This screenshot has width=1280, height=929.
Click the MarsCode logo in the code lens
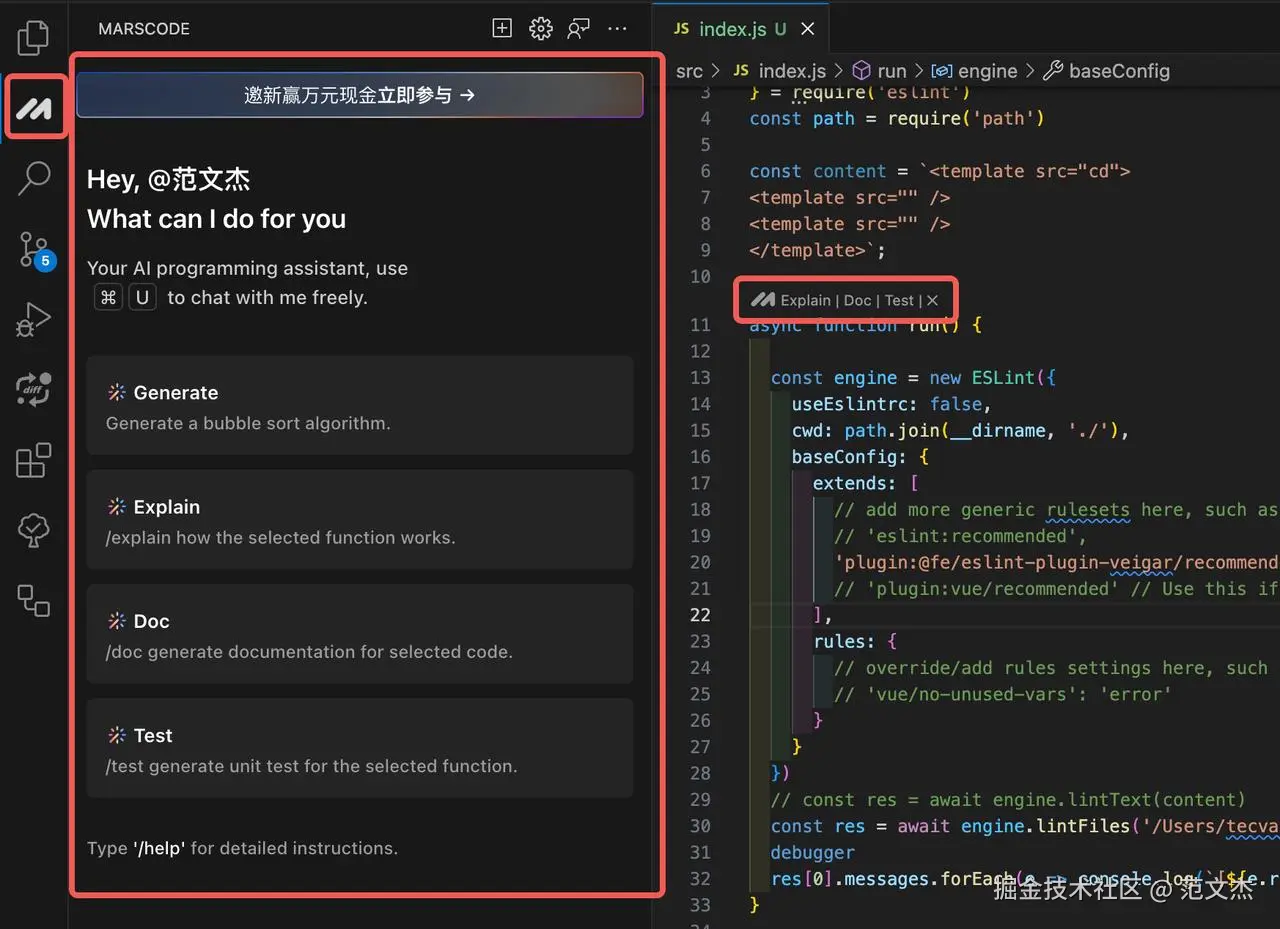[x=763, y=300]
